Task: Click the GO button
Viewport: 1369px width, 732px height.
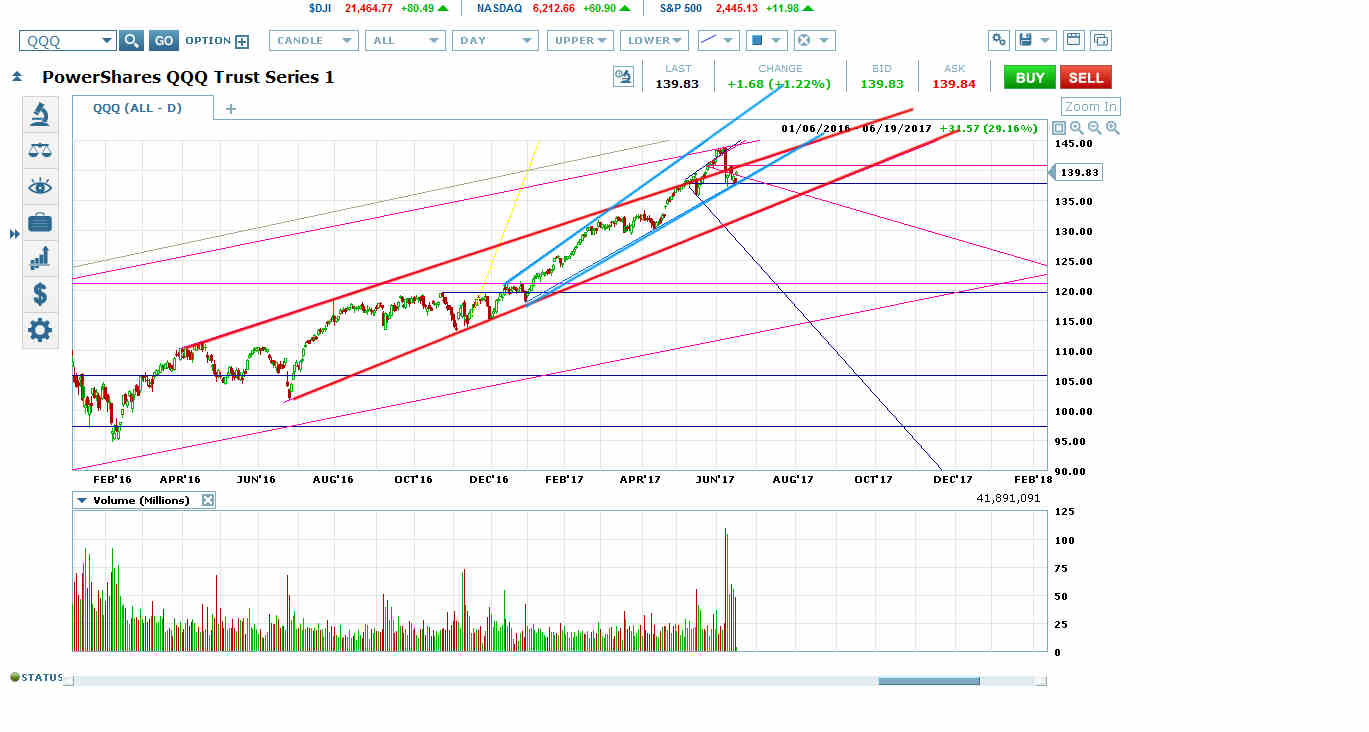Action: tap(164, 40)
